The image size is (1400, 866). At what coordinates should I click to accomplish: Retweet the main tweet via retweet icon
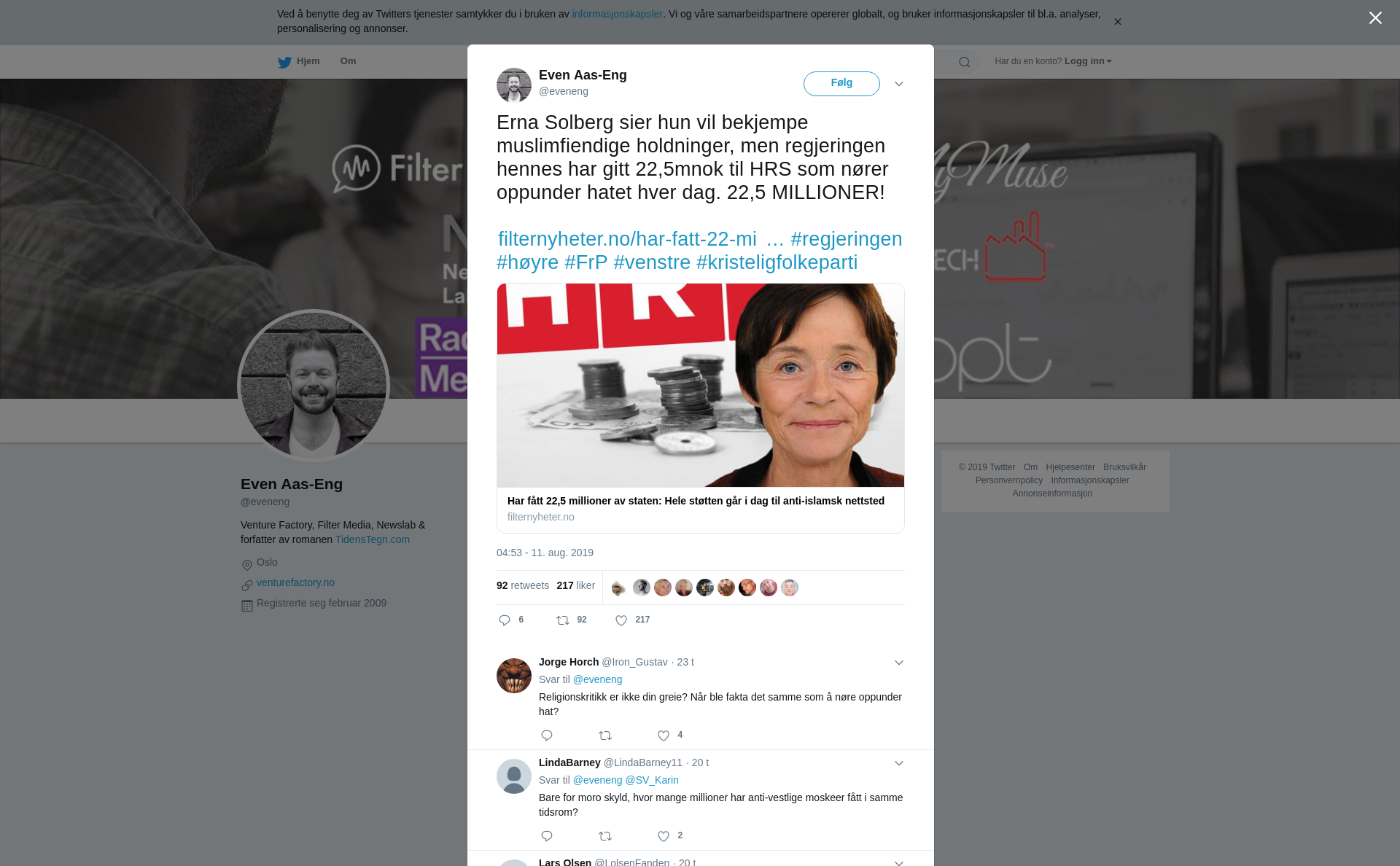(563, 620)
